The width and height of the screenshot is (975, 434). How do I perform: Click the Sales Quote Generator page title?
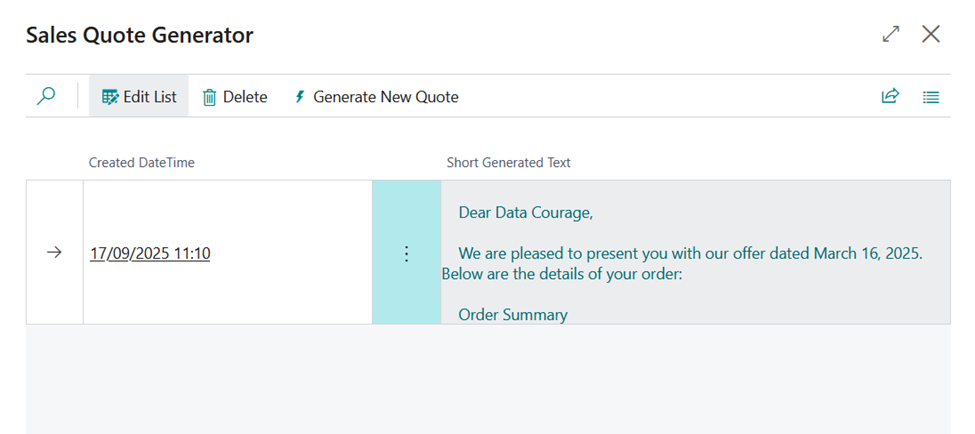[139, 35]
